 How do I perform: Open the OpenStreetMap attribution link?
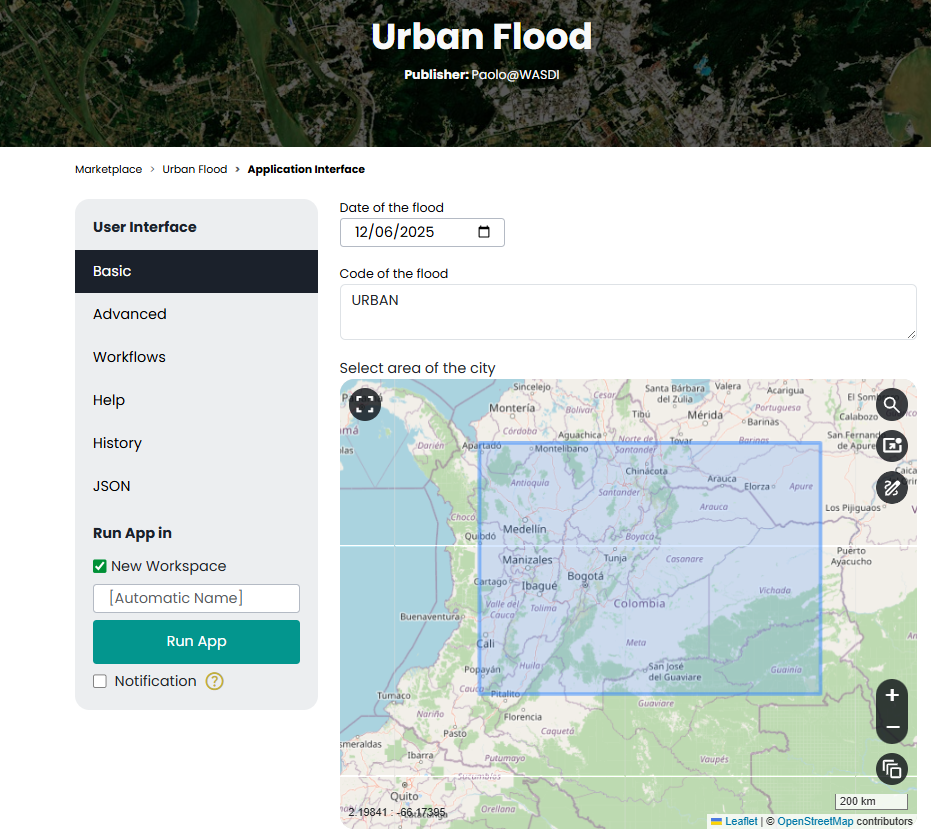pyautogui.click(x=815, y=821)
